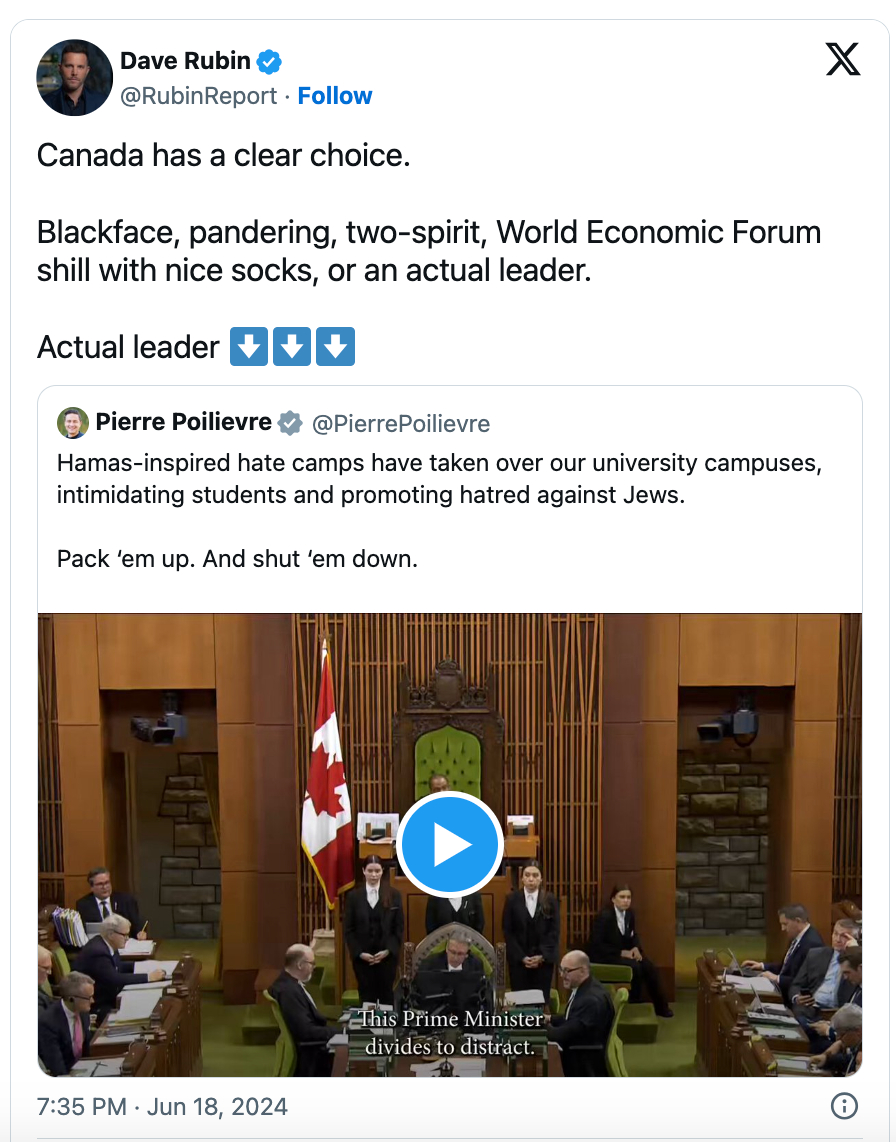
Task: Play the embedded video
Action: [x=449, y=845]
